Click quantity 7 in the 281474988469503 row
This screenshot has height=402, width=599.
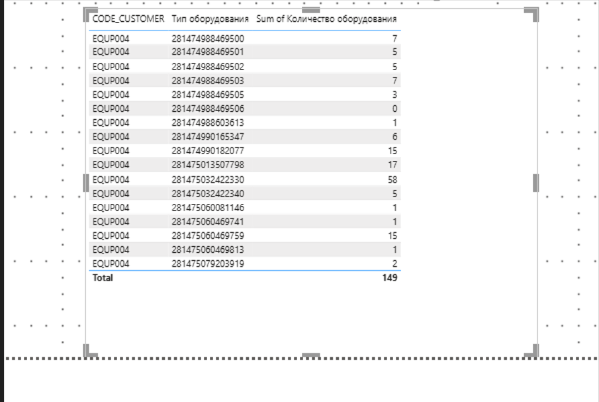coord(395,81)
